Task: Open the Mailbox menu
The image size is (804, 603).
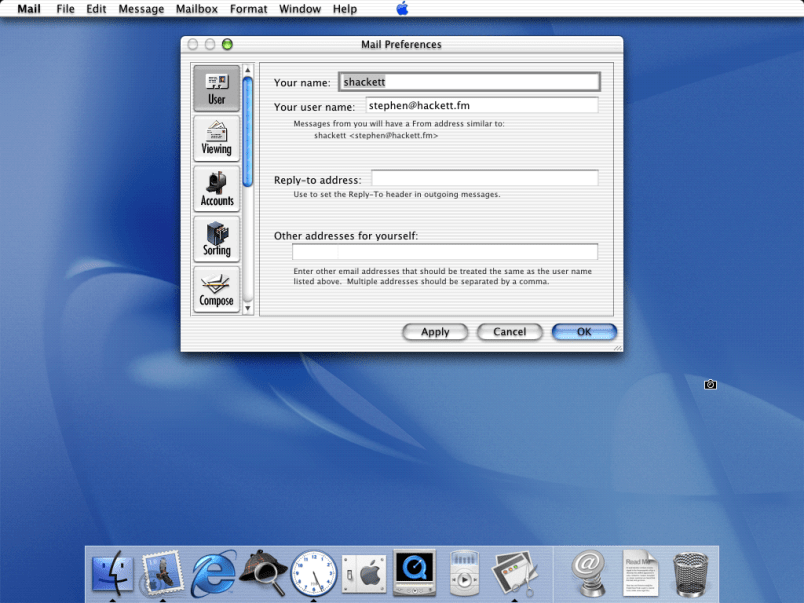Action: [197, 9]
